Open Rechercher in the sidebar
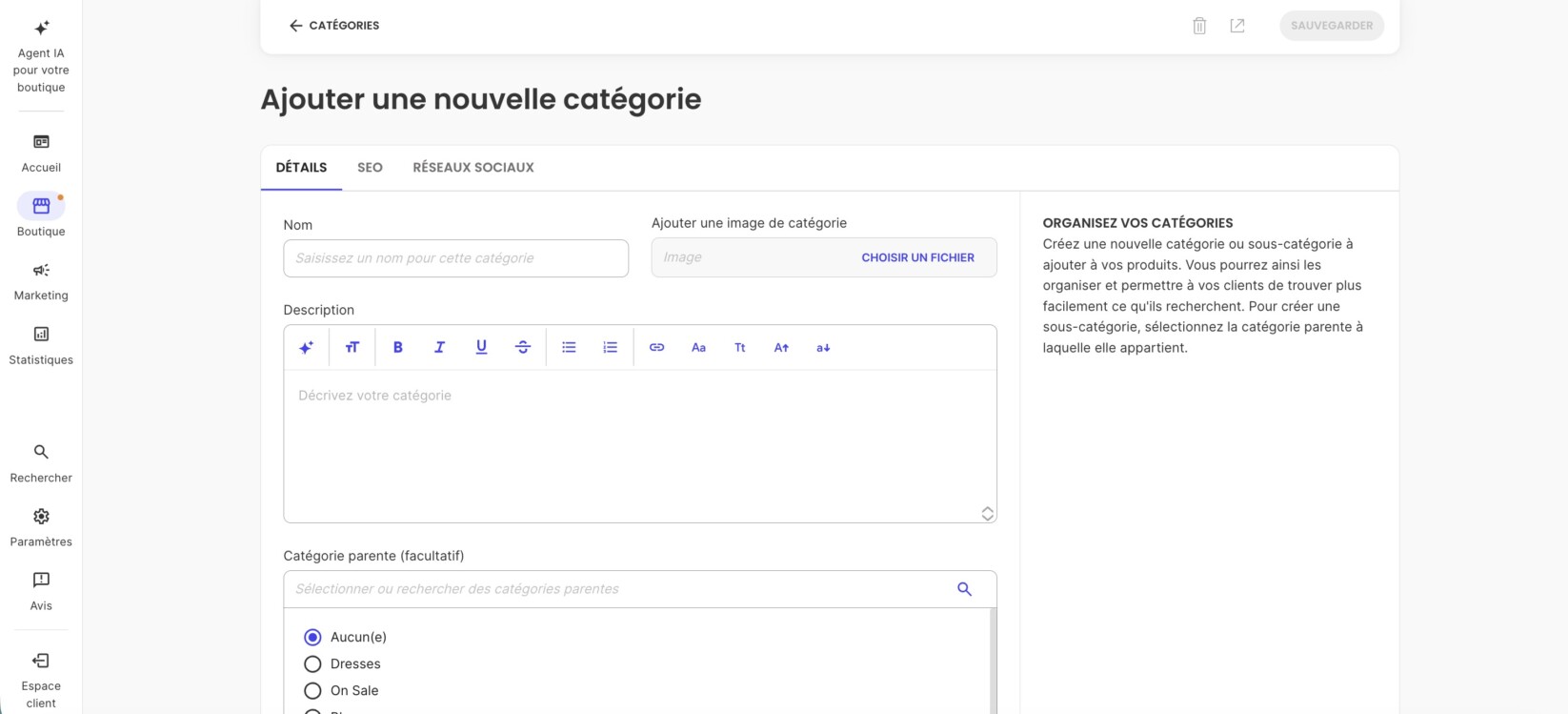 pyautogui.click(x=41, y=463)
